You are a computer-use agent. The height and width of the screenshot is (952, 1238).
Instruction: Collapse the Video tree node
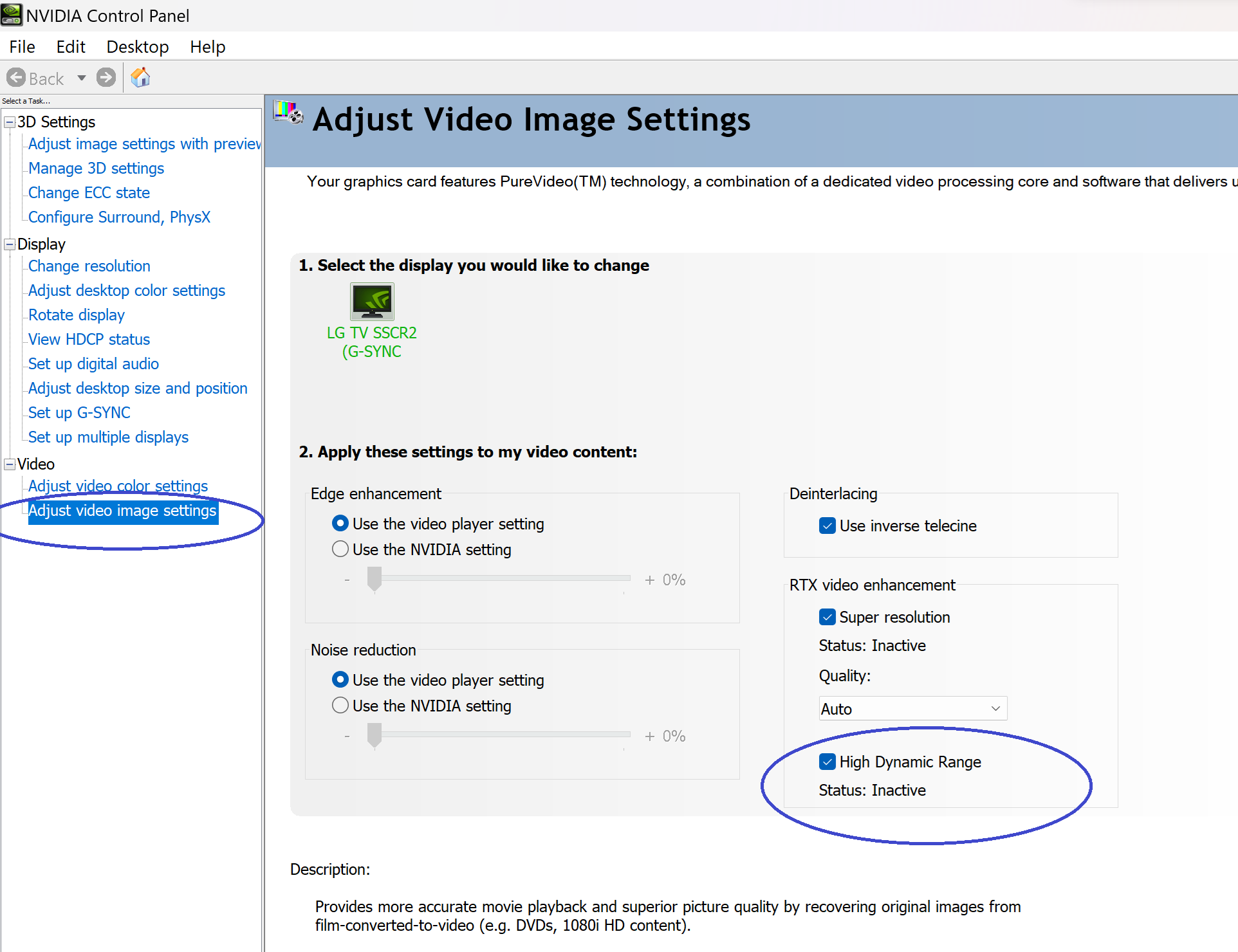[x=10, y=464]
